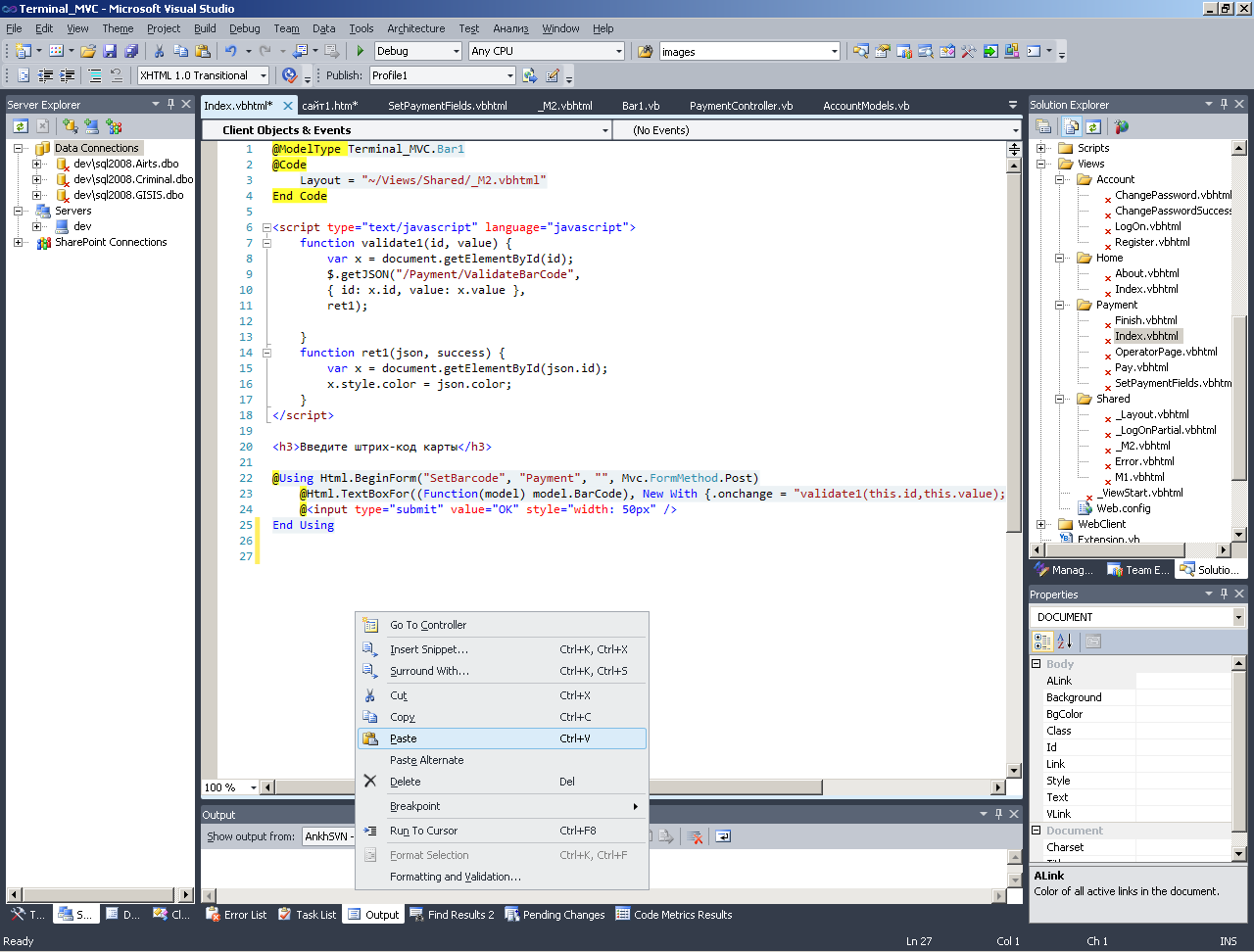Select Go To Controller menu entry

coord(428,625)
